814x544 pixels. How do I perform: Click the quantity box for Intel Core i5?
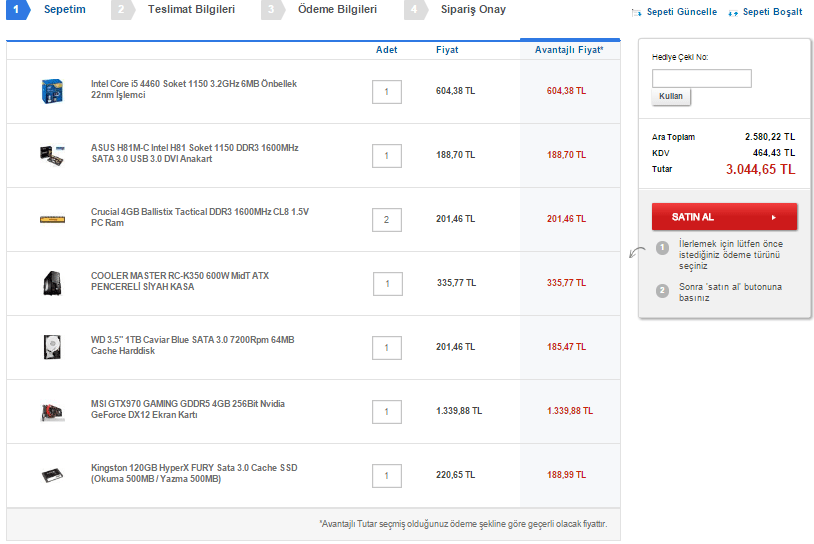pos(387,92)
